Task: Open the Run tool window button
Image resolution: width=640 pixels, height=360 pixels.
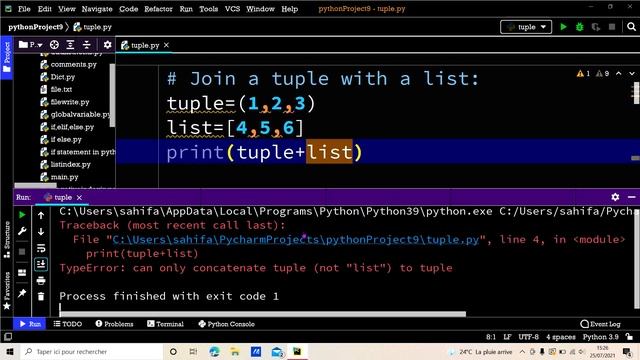Action: point(30,324)
